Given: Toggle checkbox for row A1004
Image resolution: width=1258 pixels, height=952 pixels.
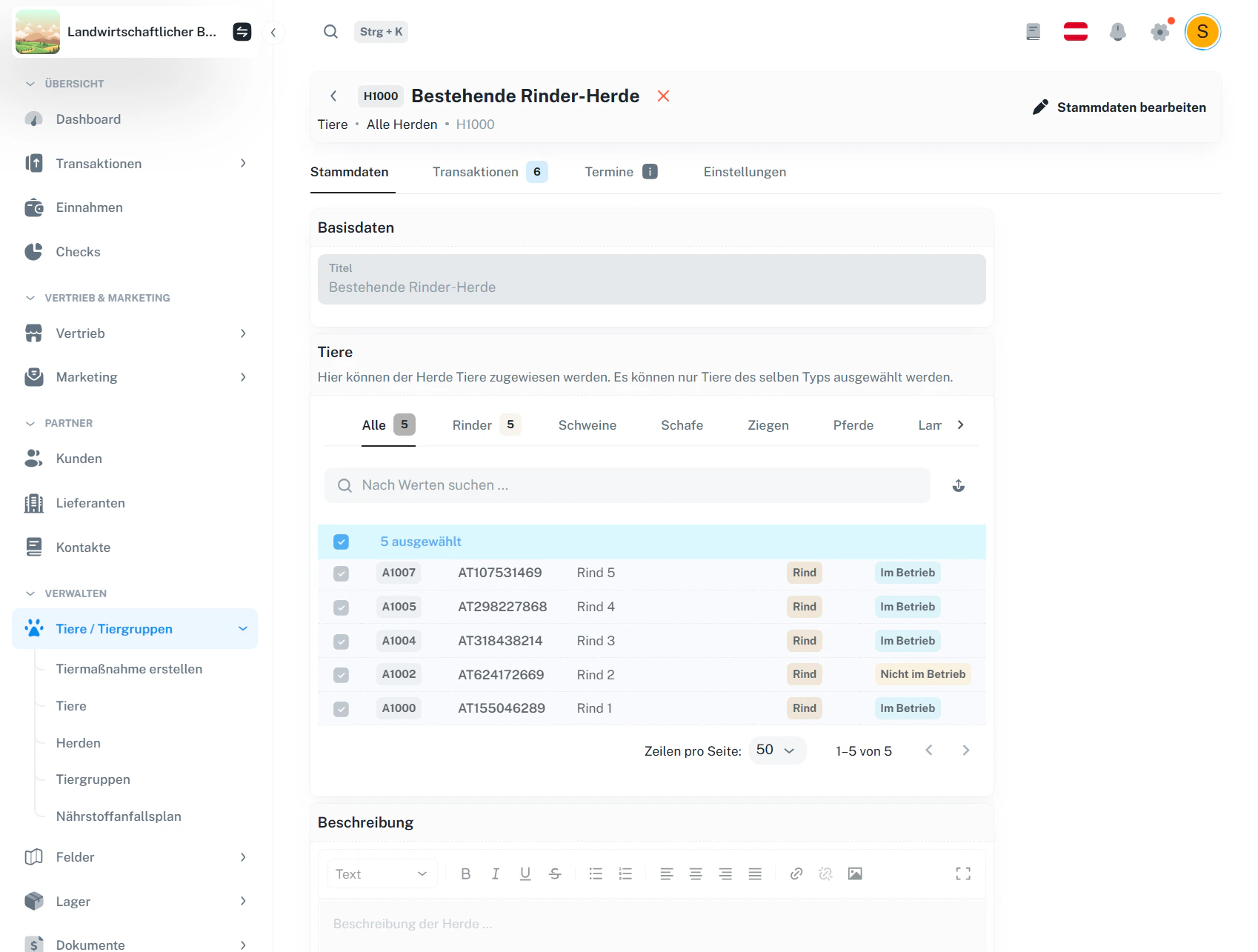Looking at the screenshot, I should (x=341, y=642).
